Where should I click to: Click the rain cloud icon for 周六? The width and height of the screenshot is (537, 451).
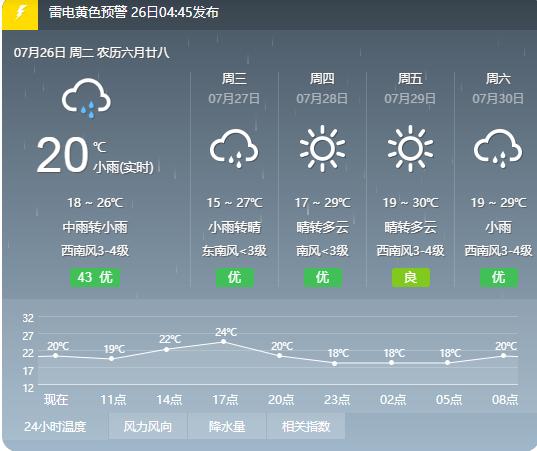click(498, 148)
